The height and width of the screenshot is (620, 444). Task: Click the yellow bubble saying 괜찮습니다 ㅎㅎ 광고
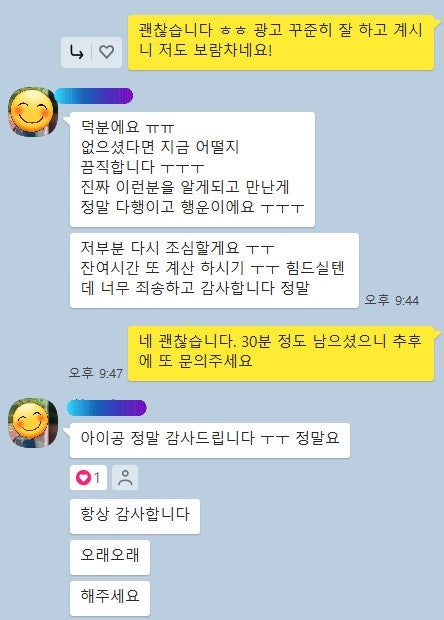click(x=281, y=43)
